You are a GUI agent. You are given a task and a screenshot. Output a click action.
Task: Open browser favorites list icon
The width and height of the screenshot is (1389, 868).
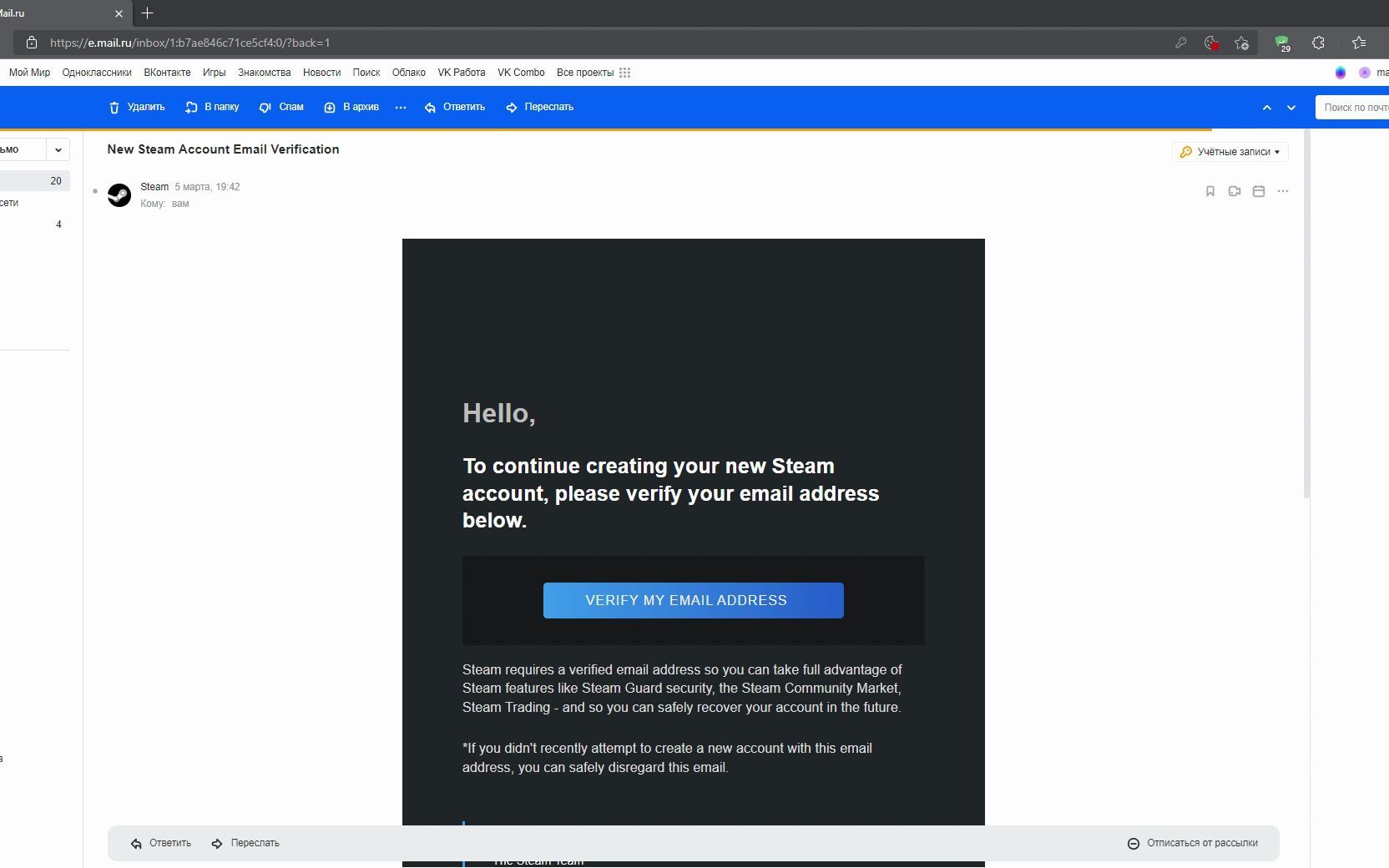coord(1359,43)
